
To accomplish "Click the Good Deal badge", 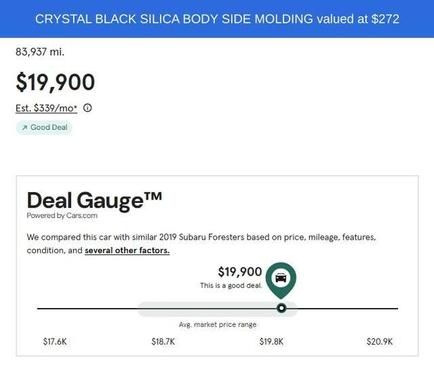I will pos(44,128).
